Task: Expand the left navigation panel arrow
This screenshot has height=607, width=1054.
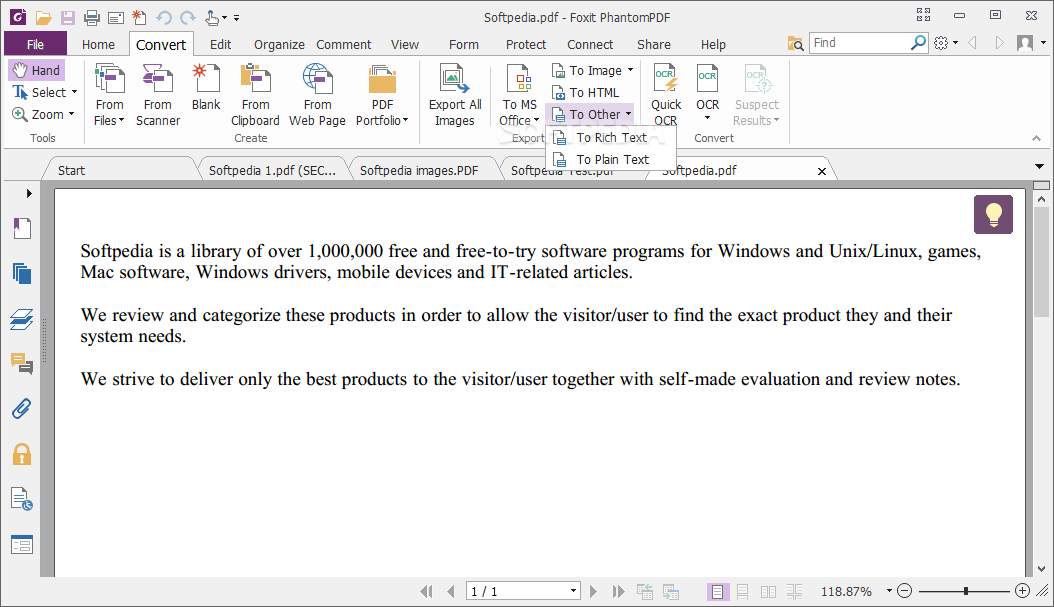Action: click(x=29, y=194)
